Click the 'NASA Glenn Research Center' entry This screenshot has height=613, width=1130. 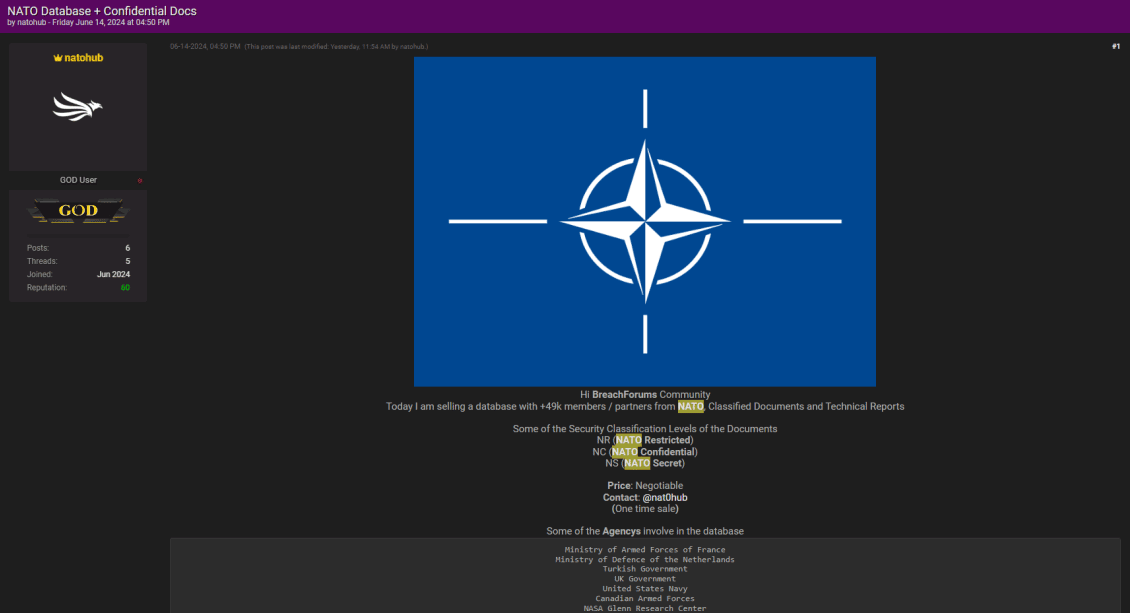pos(645,609)
